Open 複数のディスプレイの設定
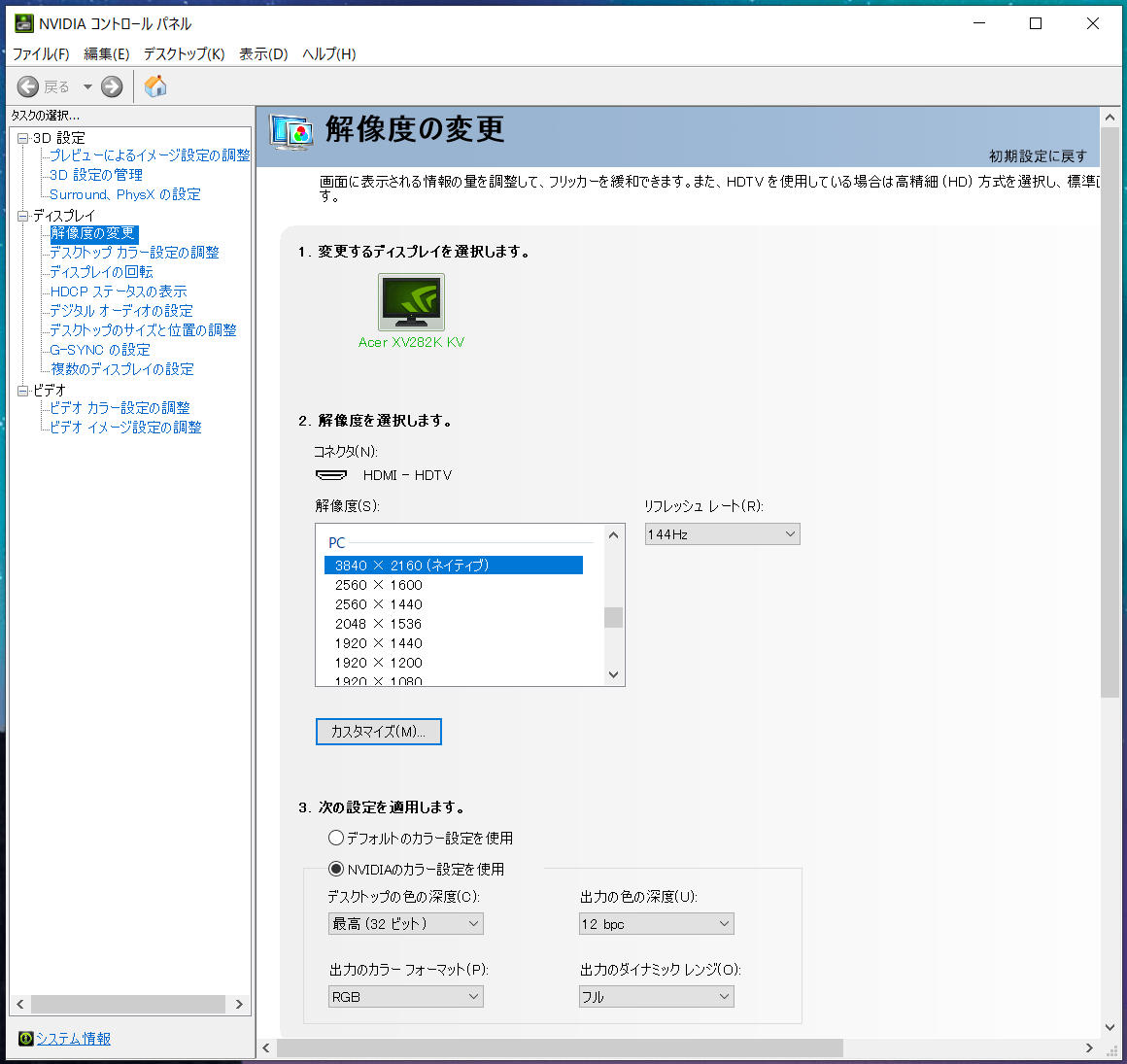The width and height of the screenshot is (1127, 1064). (x=121, y=369)
